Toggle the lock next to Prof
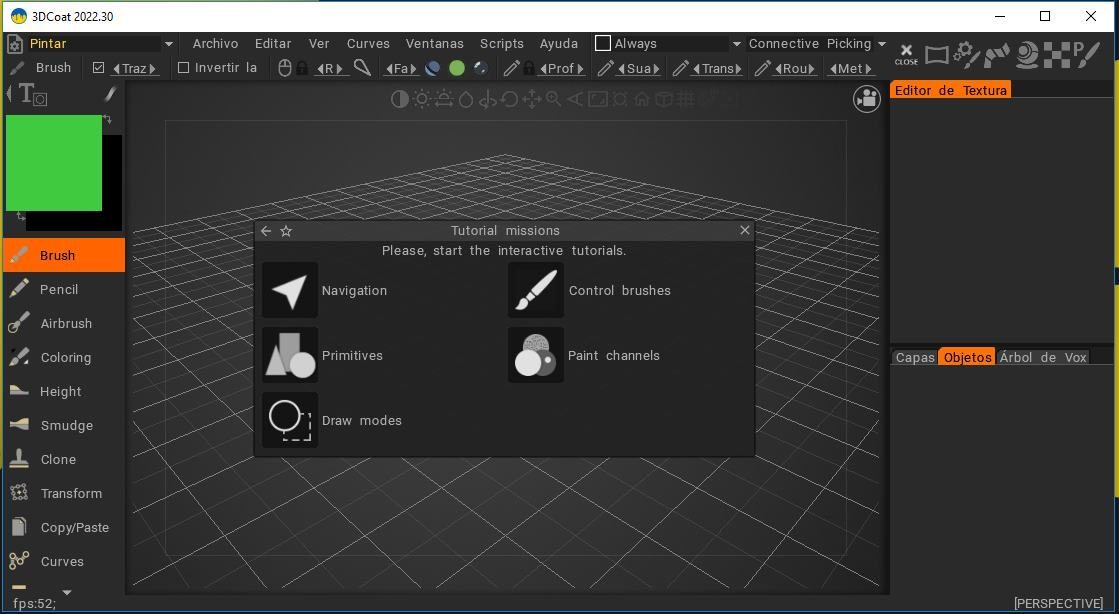Image resolution: width=1119 pixels, height=614 pixels. tap(529, 69)
